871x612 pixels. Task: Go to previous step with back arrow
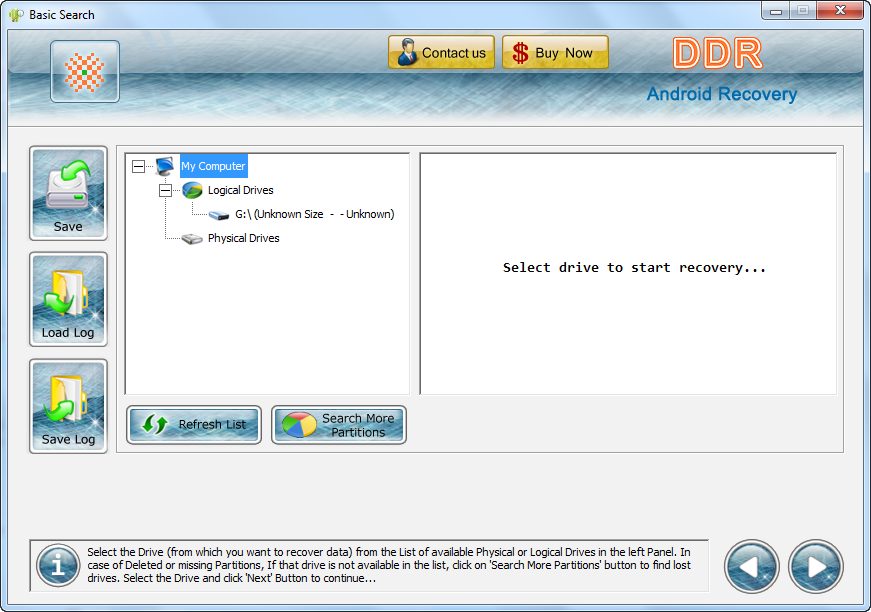point(752,567)
